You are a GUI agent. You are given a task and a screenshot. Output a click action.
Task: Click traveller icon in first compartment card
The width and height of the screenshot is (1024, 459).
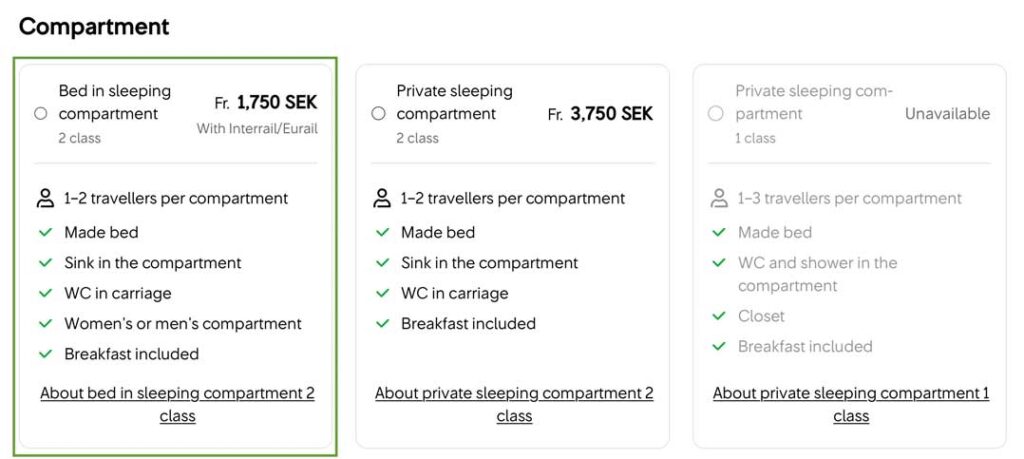click(x=45, y=198)
